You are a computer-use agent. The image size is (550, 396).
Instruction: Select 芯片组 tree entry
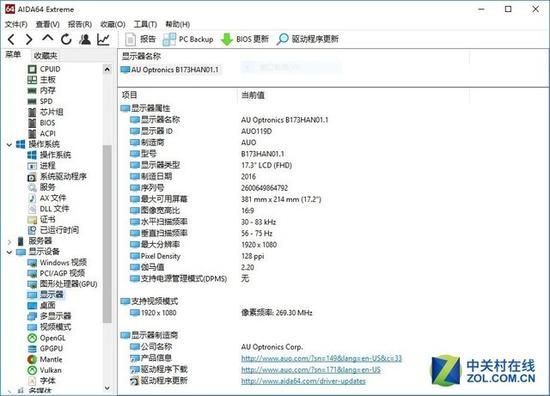click(x=45, y=112)
